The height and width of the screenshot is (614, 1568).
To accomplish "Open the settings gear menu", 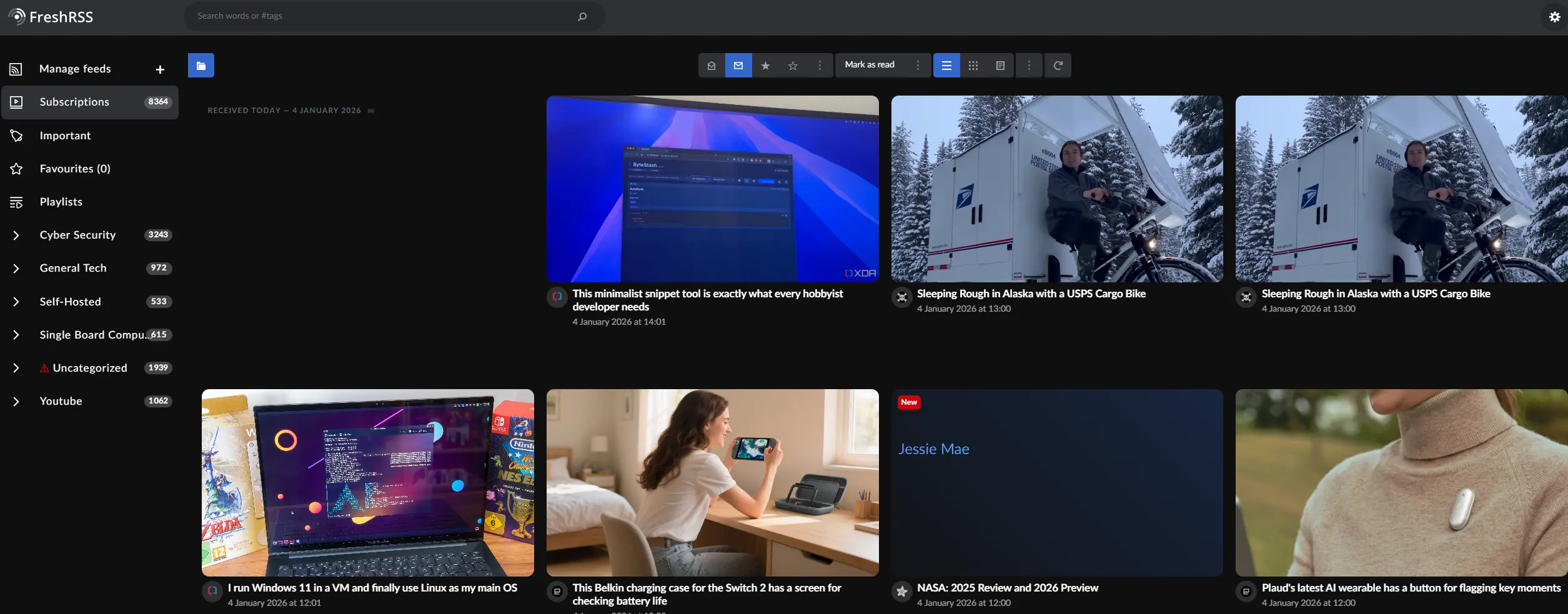I will pyautogui.click(x=1555, y=17).
